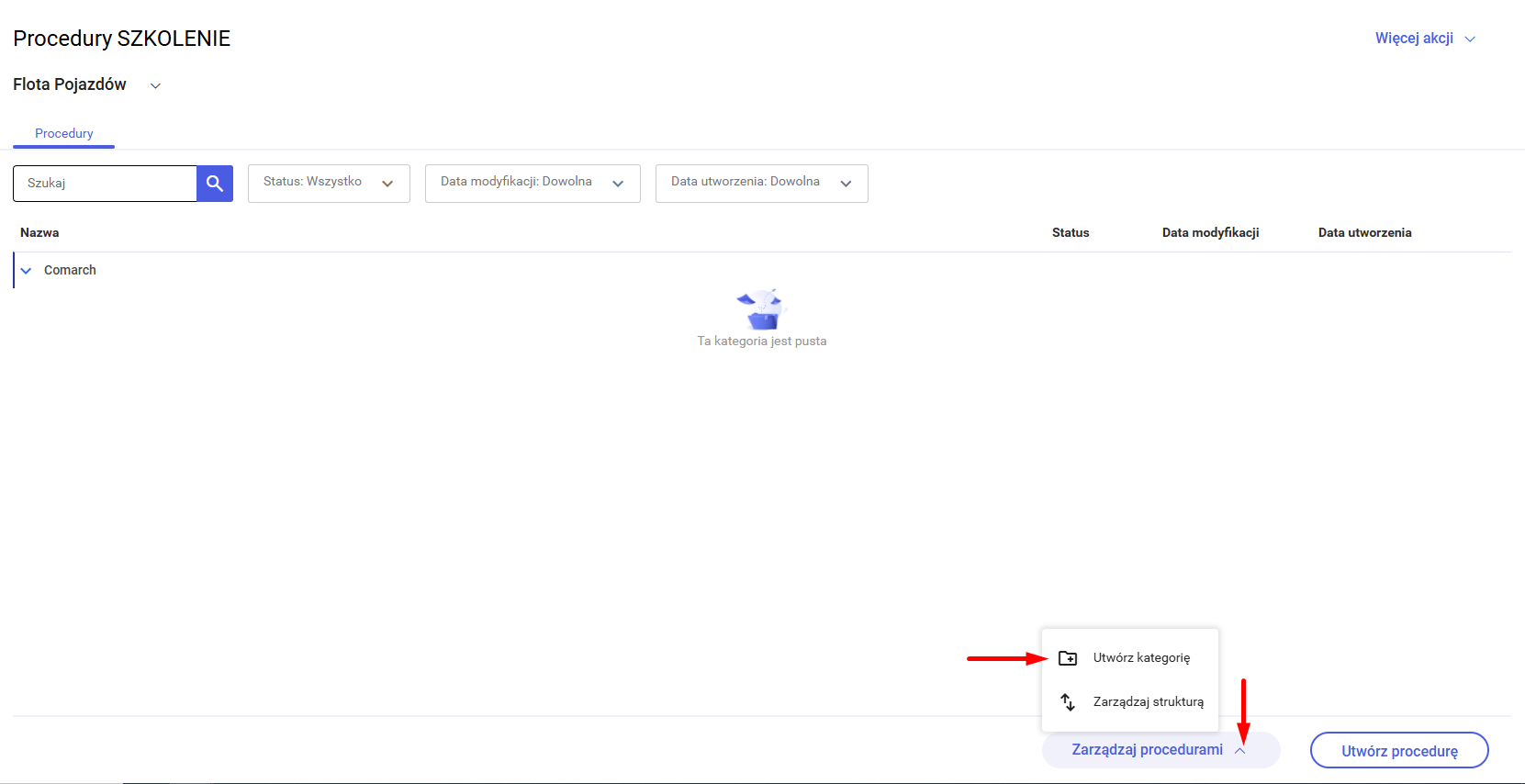Click the folder-plus icon beside Utwórz kategorię
Image resolution: width=1525 pixels, height=784 pixels.
click(1068, 658)
